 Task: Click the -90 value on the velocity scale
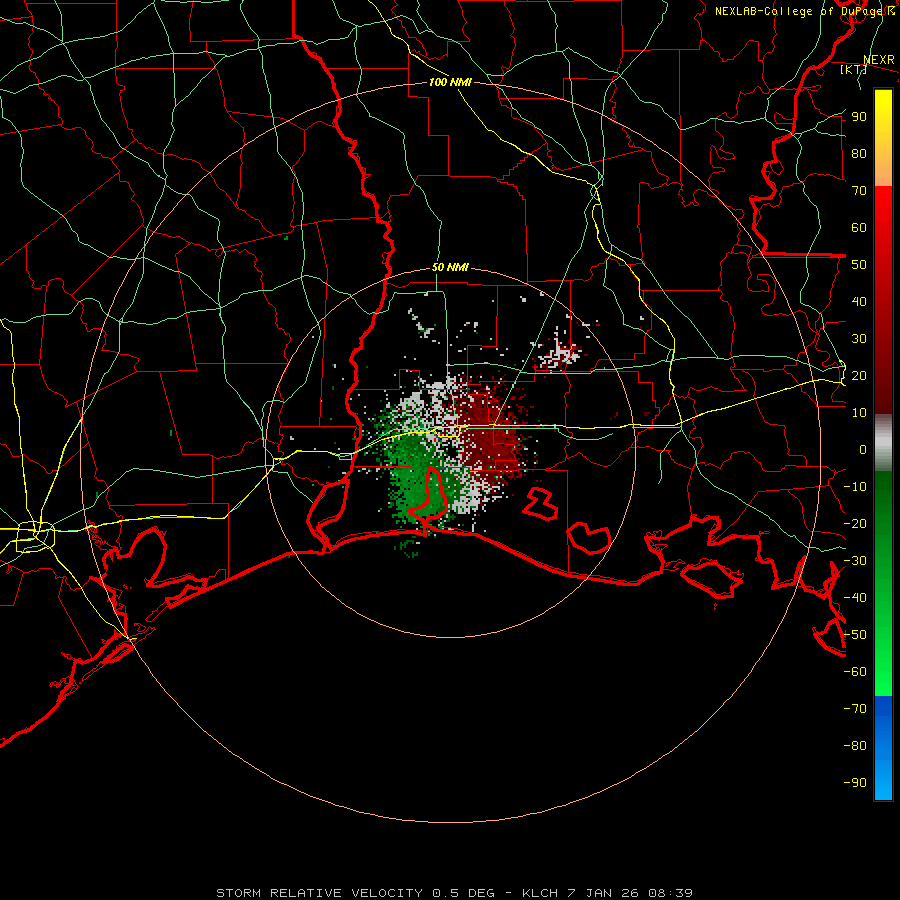[x=855, y=783]
